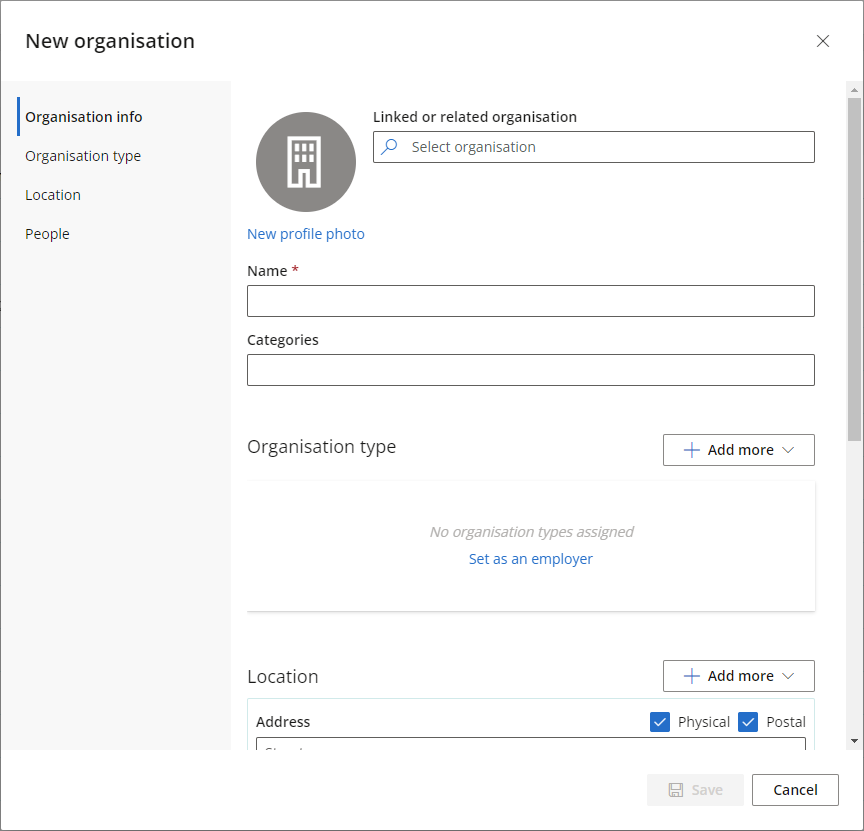Click the 'Linked or related organisation' label
The image size is (864, 831).
(474, 117)
